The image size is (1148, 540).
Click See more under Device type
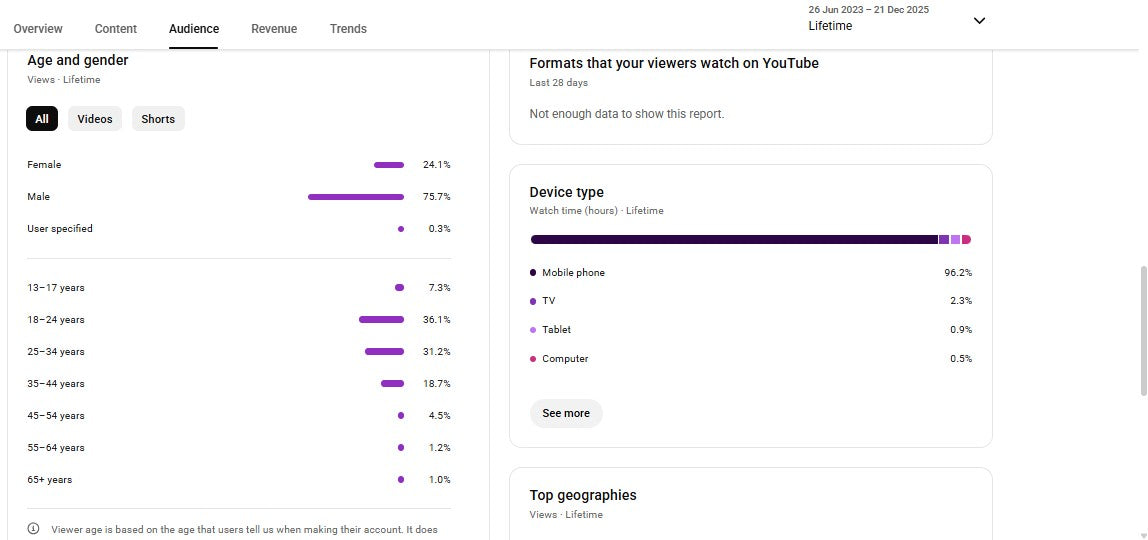(x=566, y=413)
